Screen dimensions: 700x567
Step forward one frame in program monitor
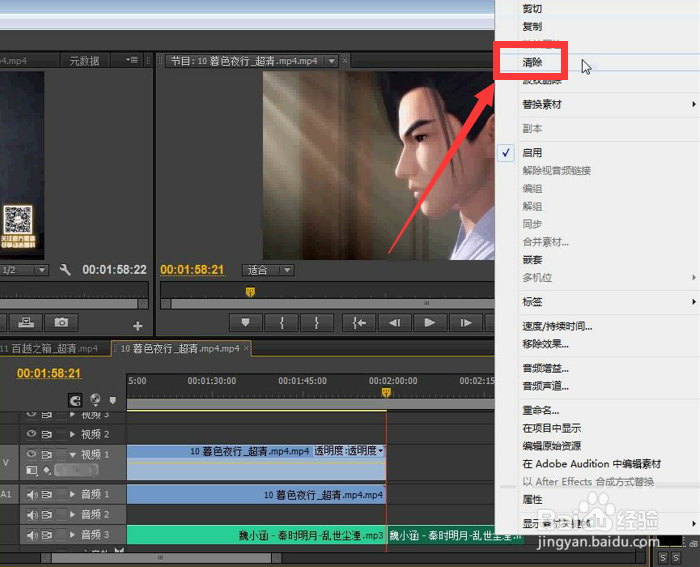[466, 322]
